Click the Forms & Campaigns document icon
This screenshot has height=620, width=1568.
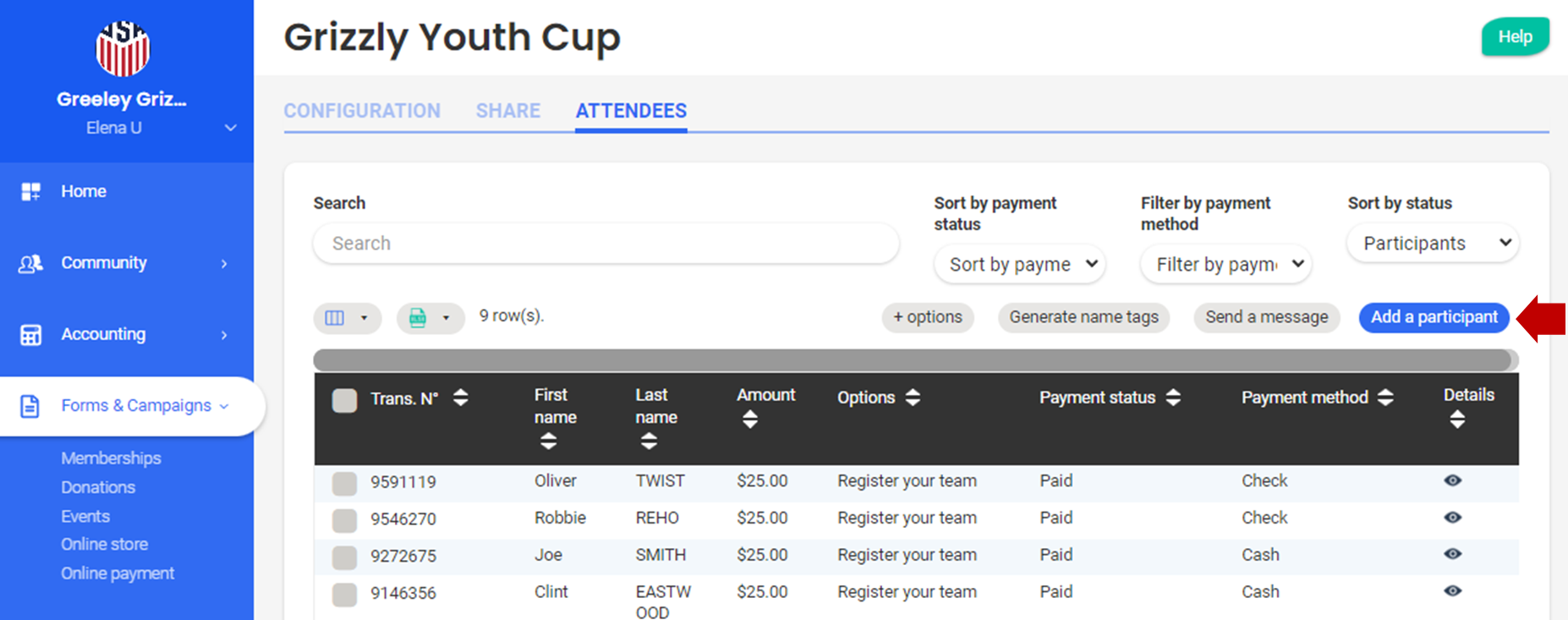pos(30,406)
